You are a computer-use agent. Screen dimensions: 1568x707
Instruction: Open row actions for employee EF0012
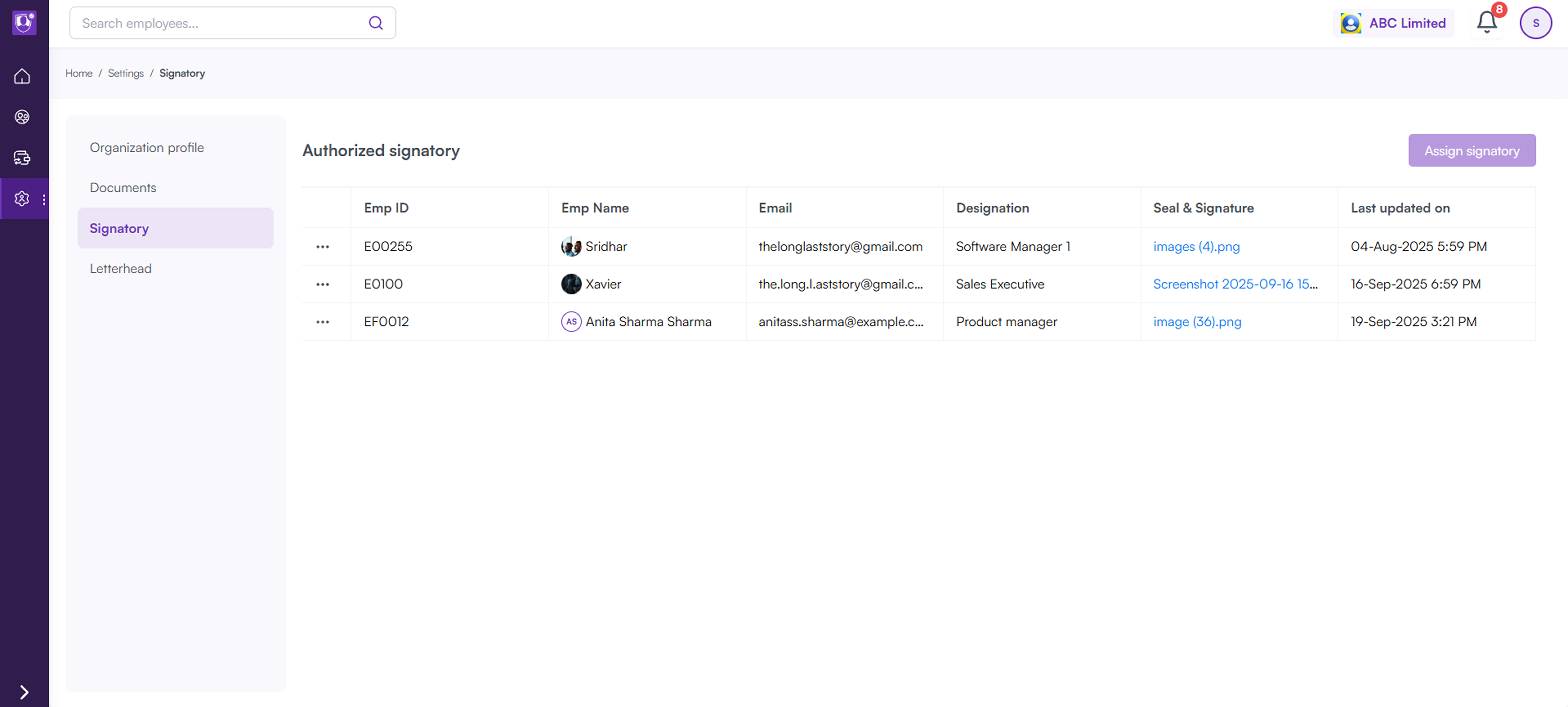(x=323, y=321)
